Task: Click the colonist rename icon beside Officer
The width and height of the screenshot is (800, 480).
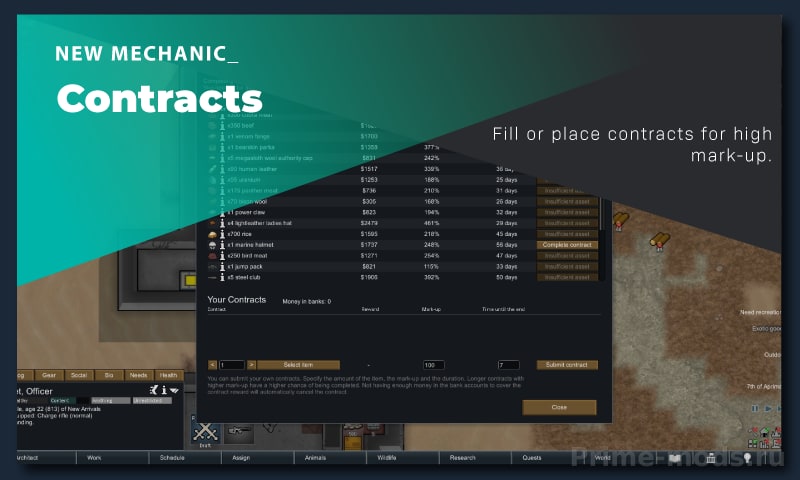Action: click(154, 390)
